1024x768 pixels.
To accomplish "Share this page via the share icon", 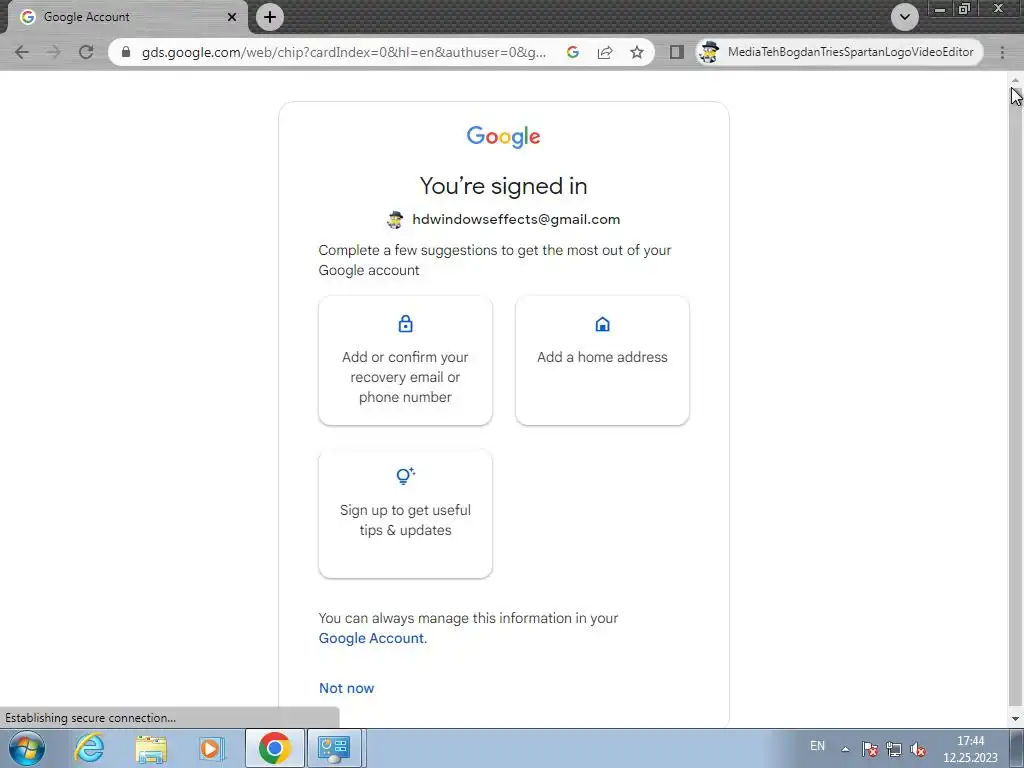I will click(605, 52).
